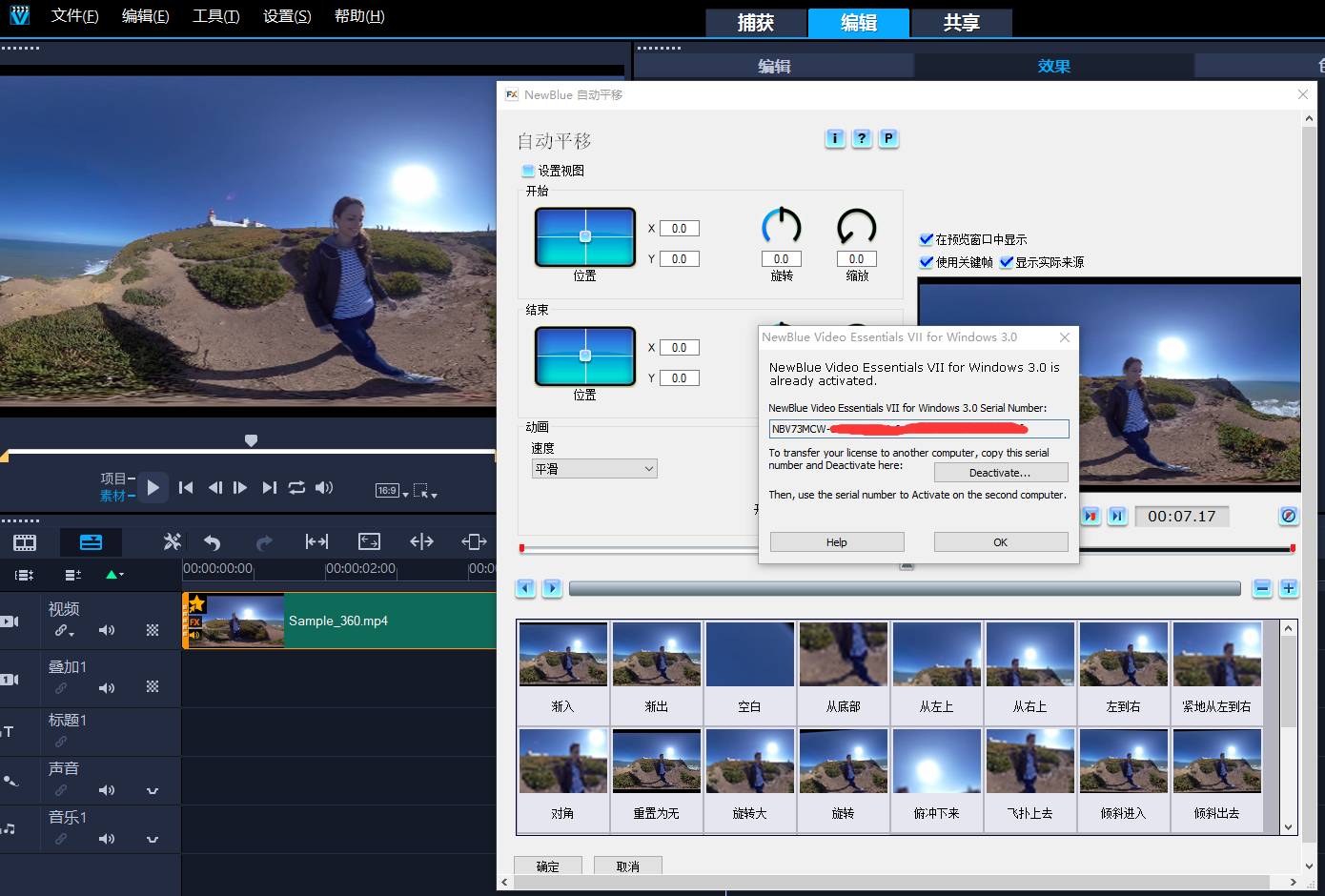Click the split/stretch arrows toolbar icon

coord(421,541)
